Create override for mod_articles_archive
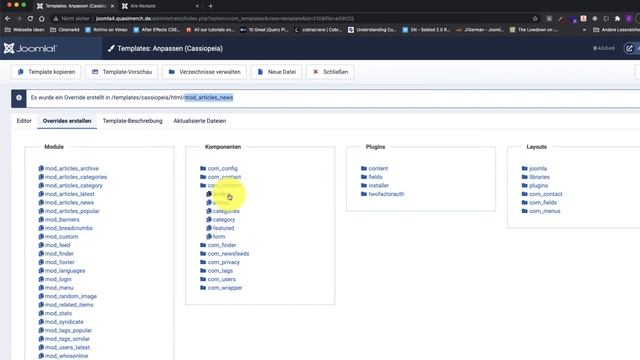Viewport: 640px width, 360px height. (x=69, y=168)
